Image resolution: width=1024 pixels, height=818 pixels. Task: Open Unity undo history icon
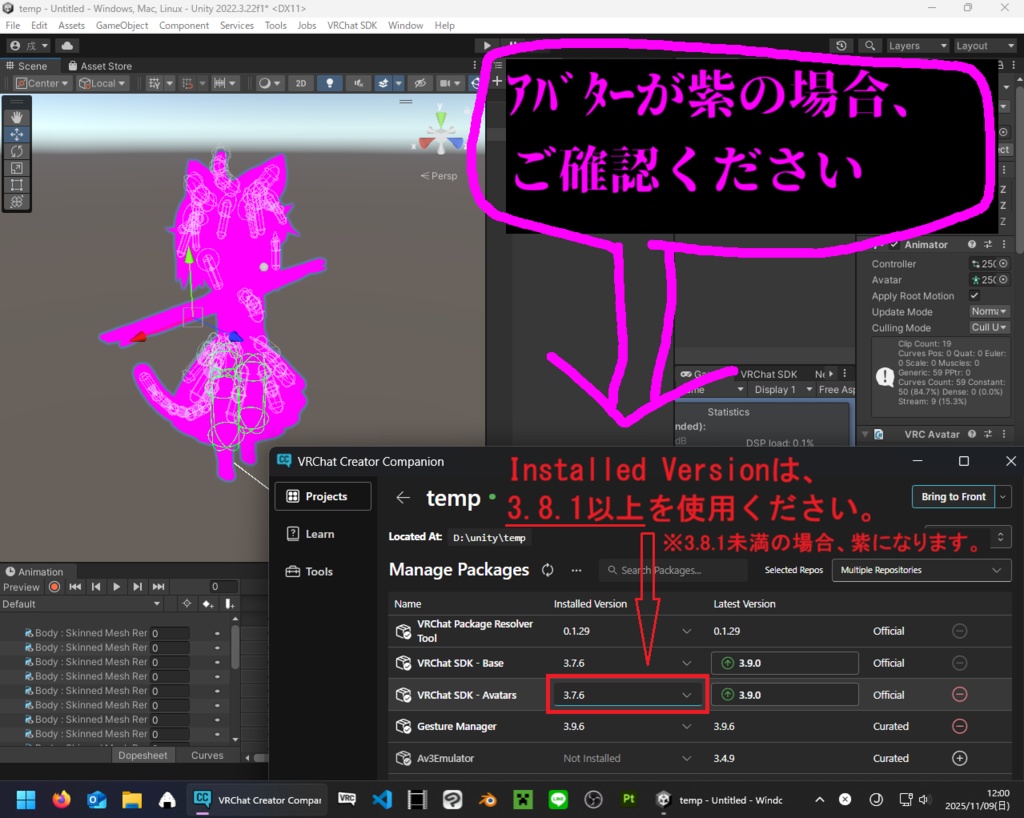[x=841, y=46]
